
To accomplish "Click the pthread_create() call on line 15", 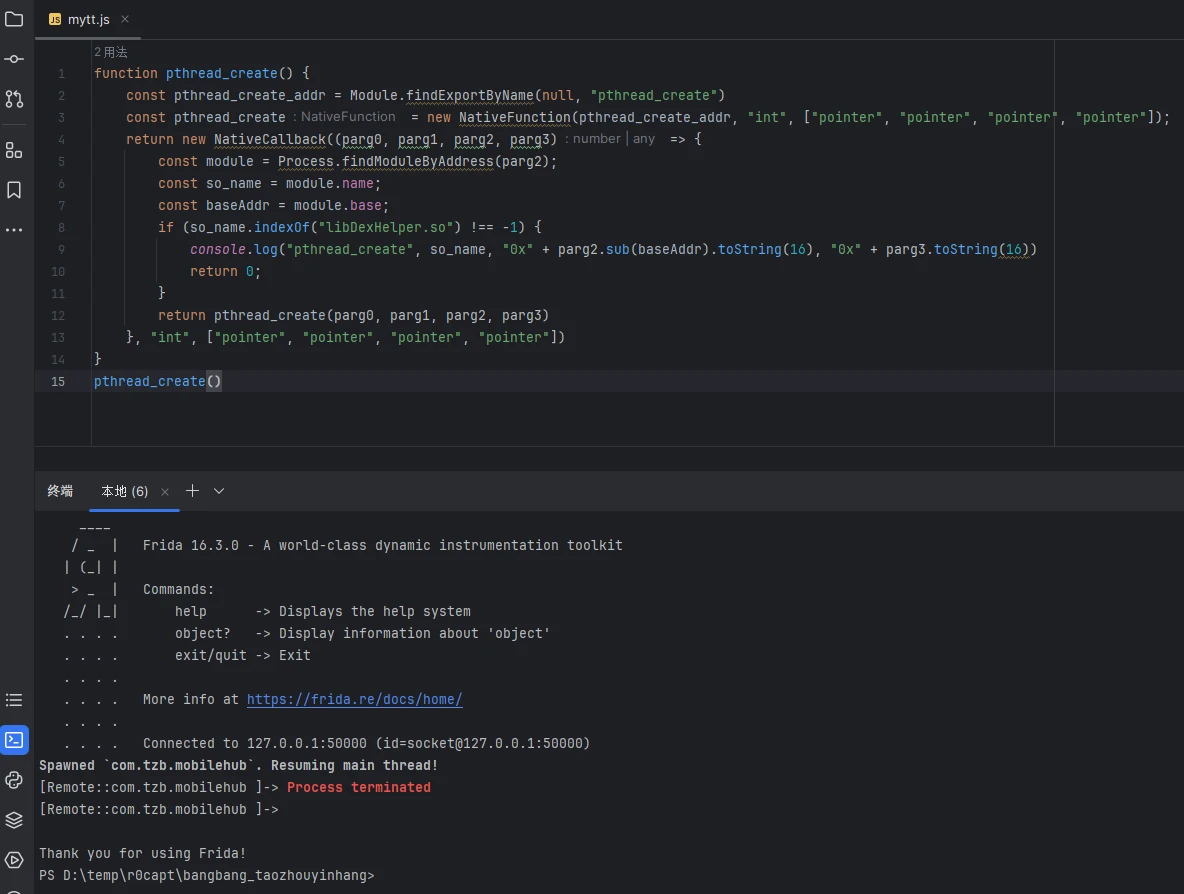I will coord(157,381).
